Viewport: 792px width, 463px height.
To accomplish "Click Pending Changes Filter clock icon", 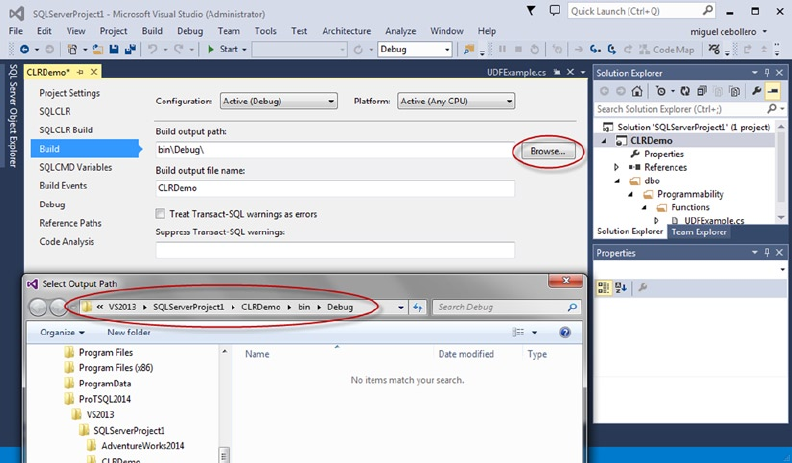I will click(x=660, y=91).
